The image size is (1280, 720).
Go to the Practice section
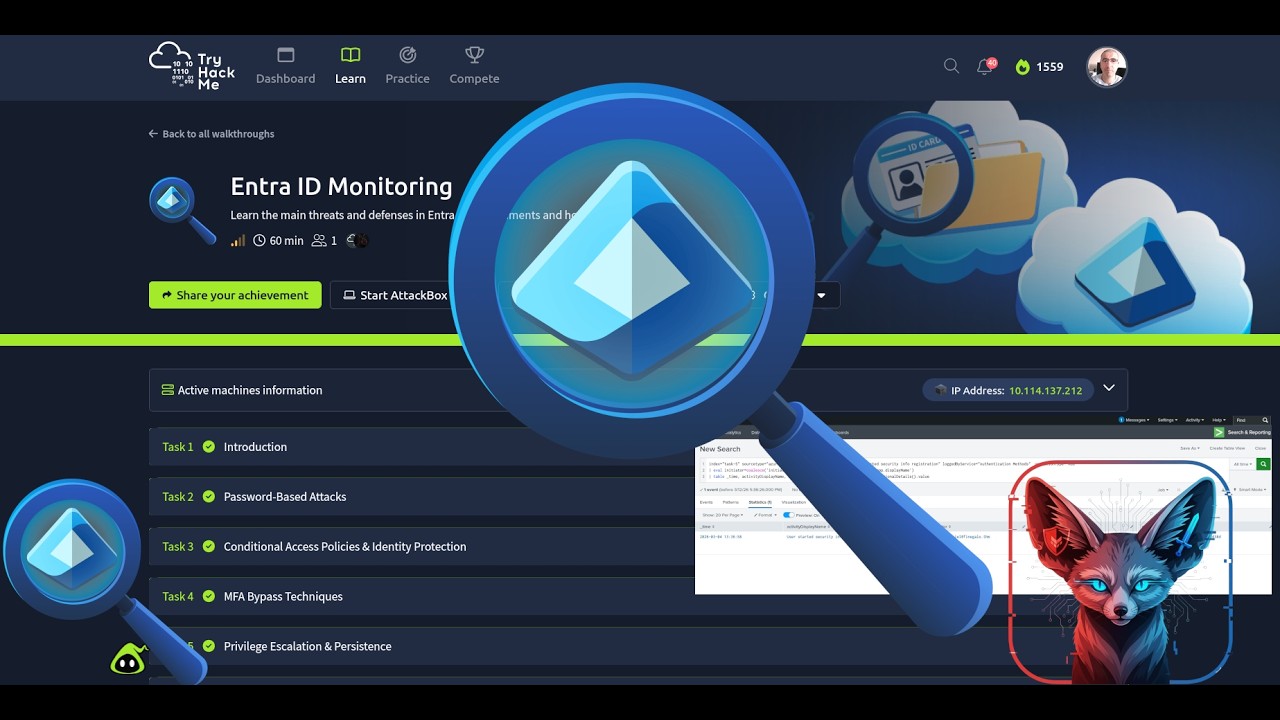coord(407,66)
